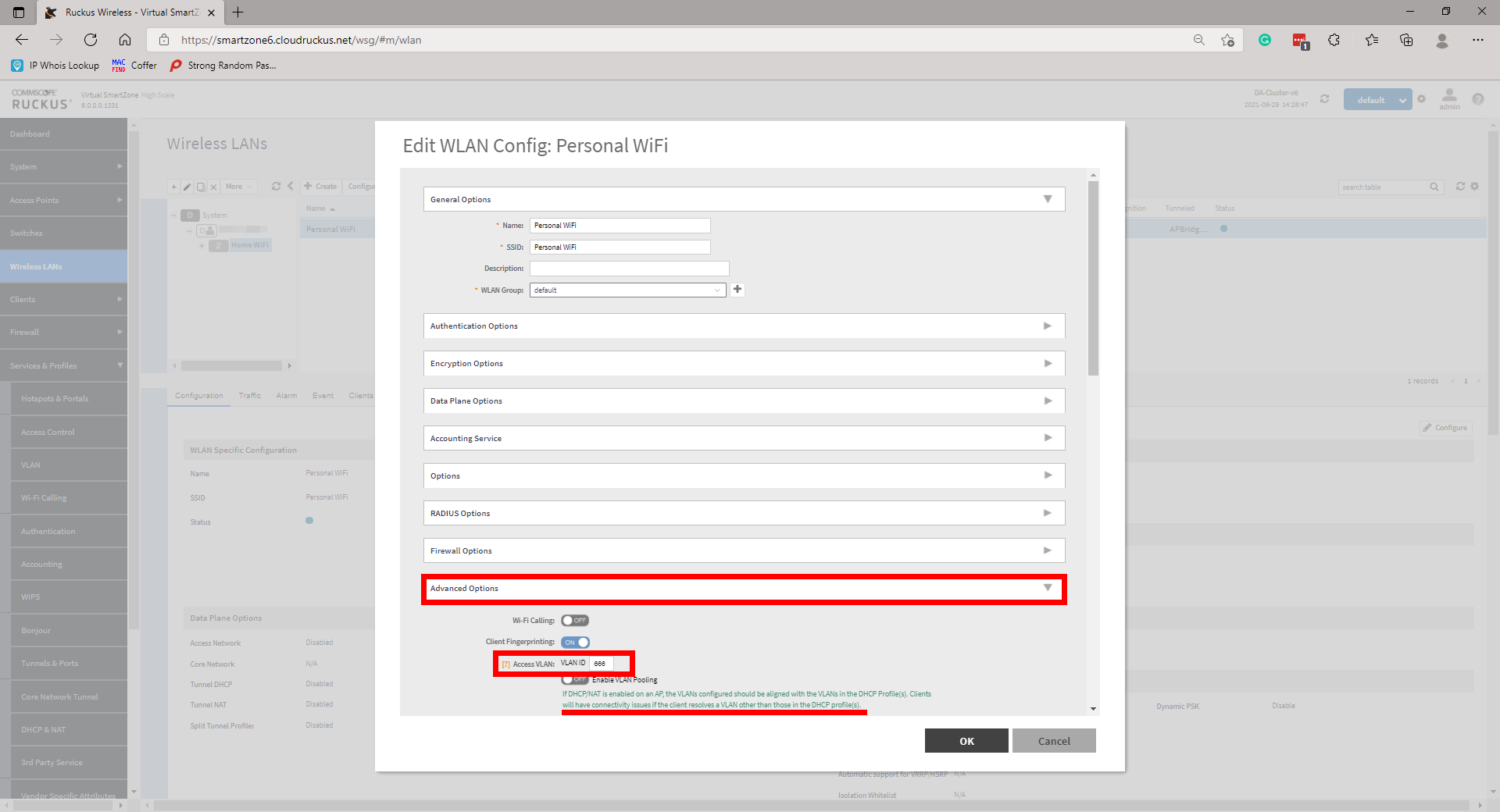The image size is (1500, 812).
Task: Cancel the Edit WLAN Config dialog
Action: tap(1053, 741)
